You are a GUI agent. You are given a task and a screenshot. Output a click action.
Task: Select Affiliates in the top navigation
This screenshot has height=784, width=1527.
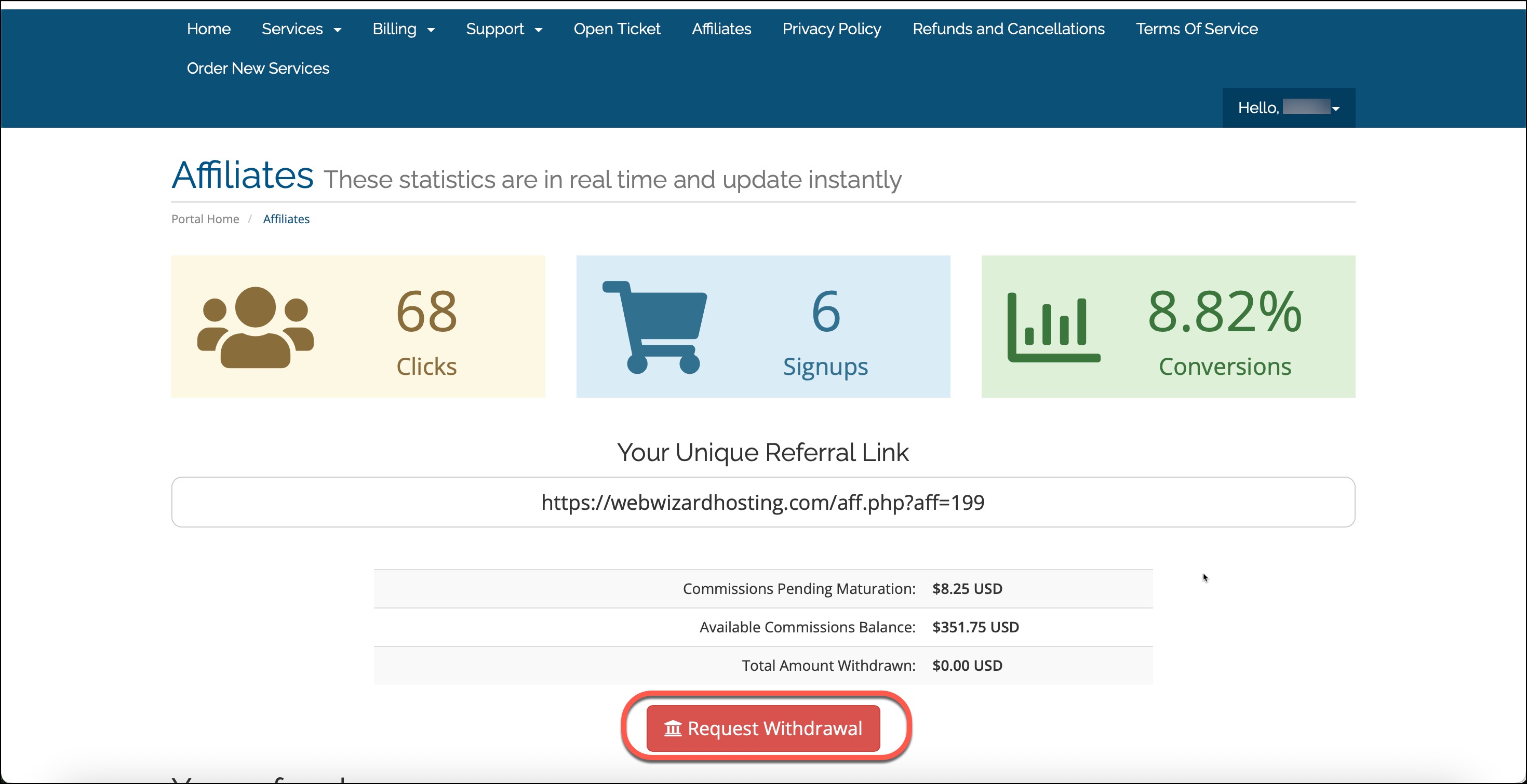pyautogui.click(x=721, y=29)
